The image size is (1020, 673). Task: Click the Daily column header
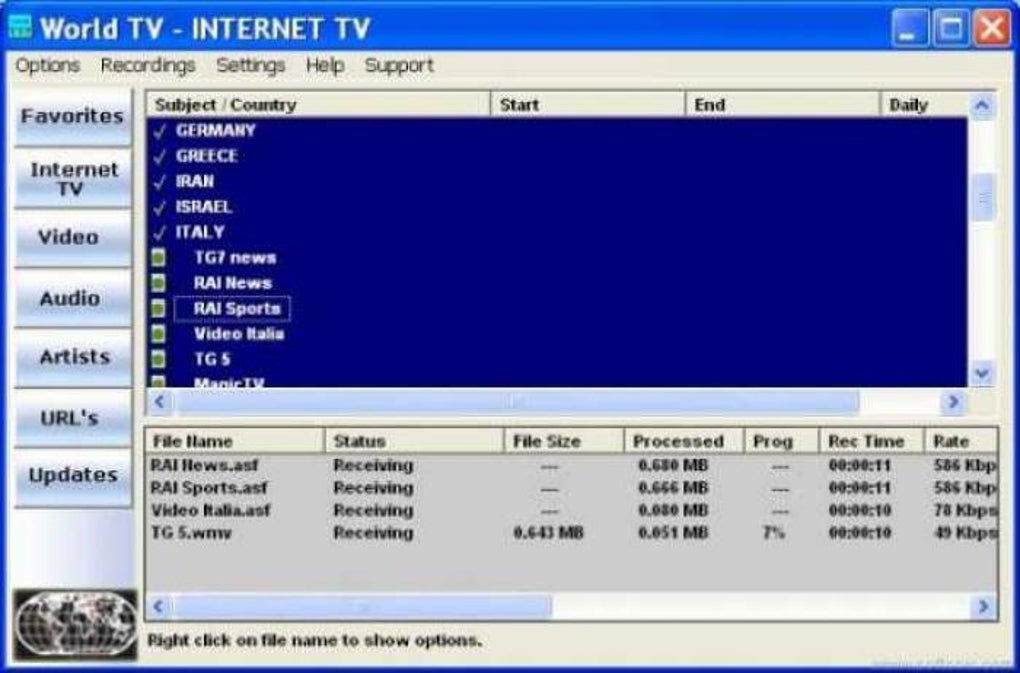tap(924, 105)
